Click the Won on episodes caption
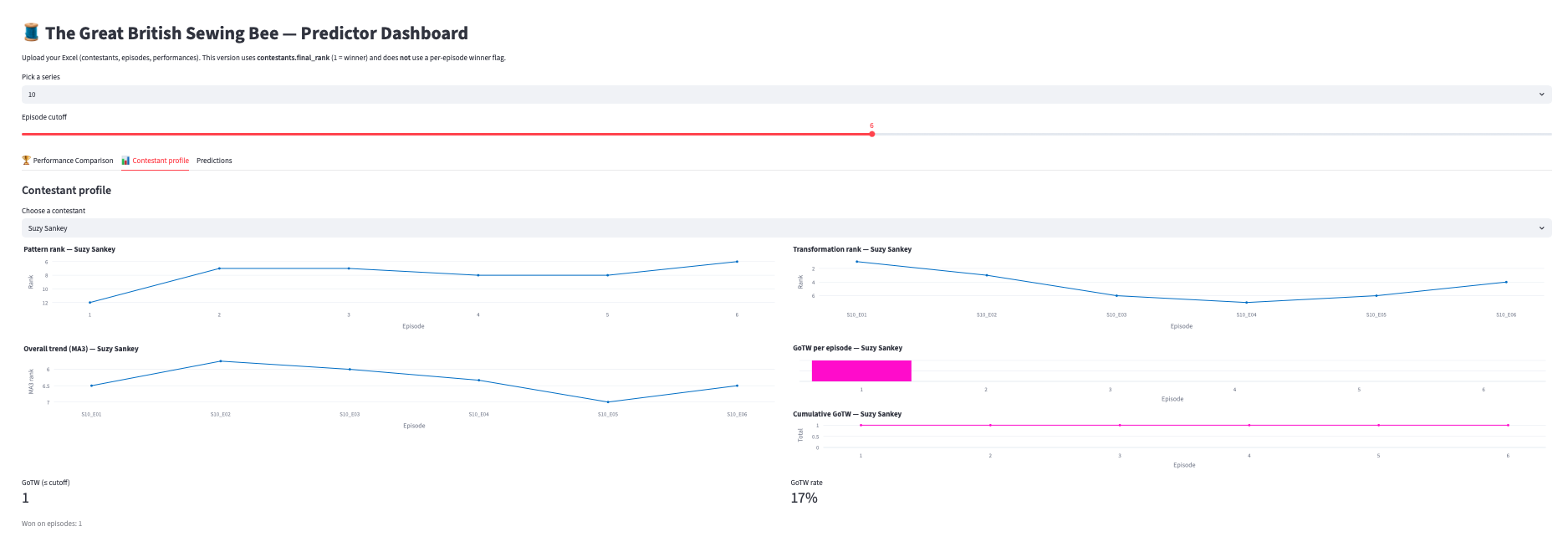Screen dimensions: 1568x552 (x=52, y=524)
